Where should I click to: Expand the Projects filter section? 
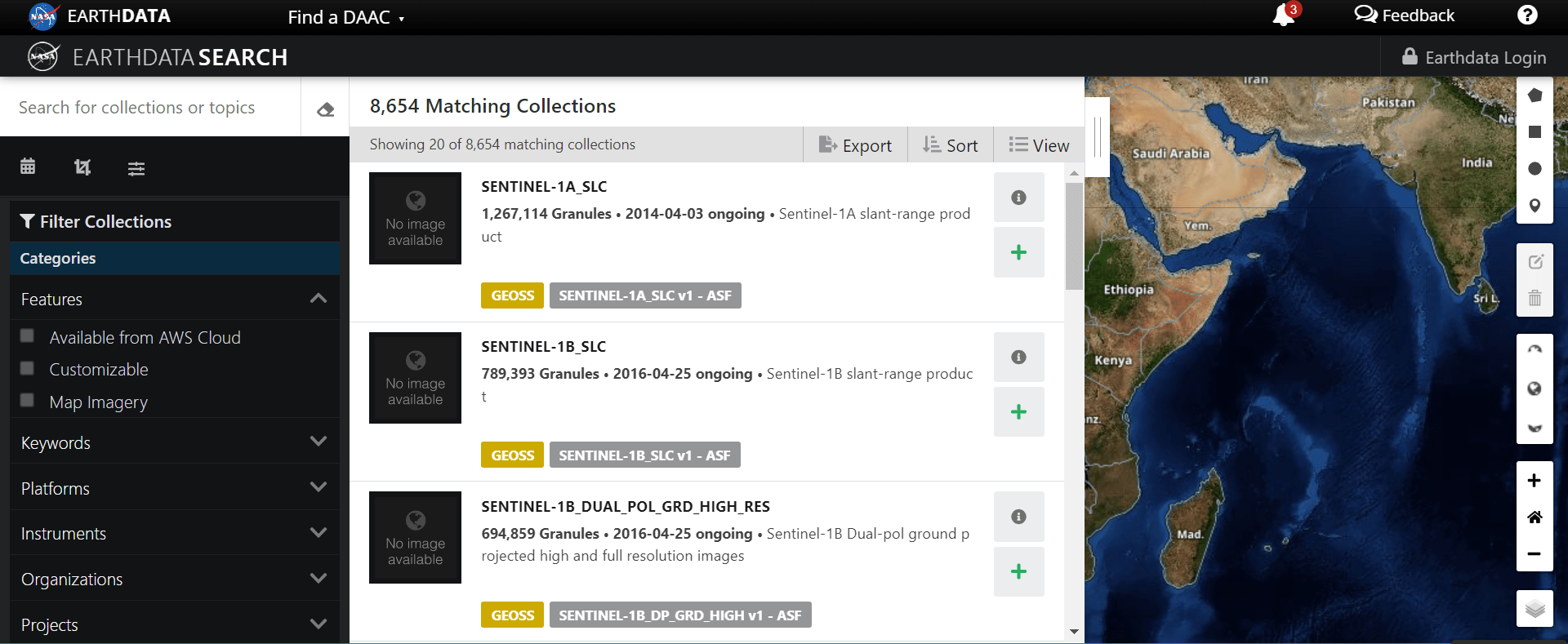(x=175, y=624)
